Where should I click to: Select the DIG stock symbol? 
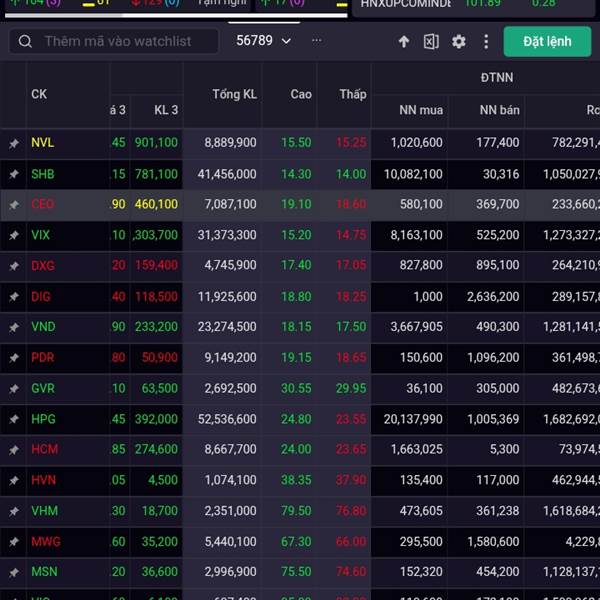[41, 296]
